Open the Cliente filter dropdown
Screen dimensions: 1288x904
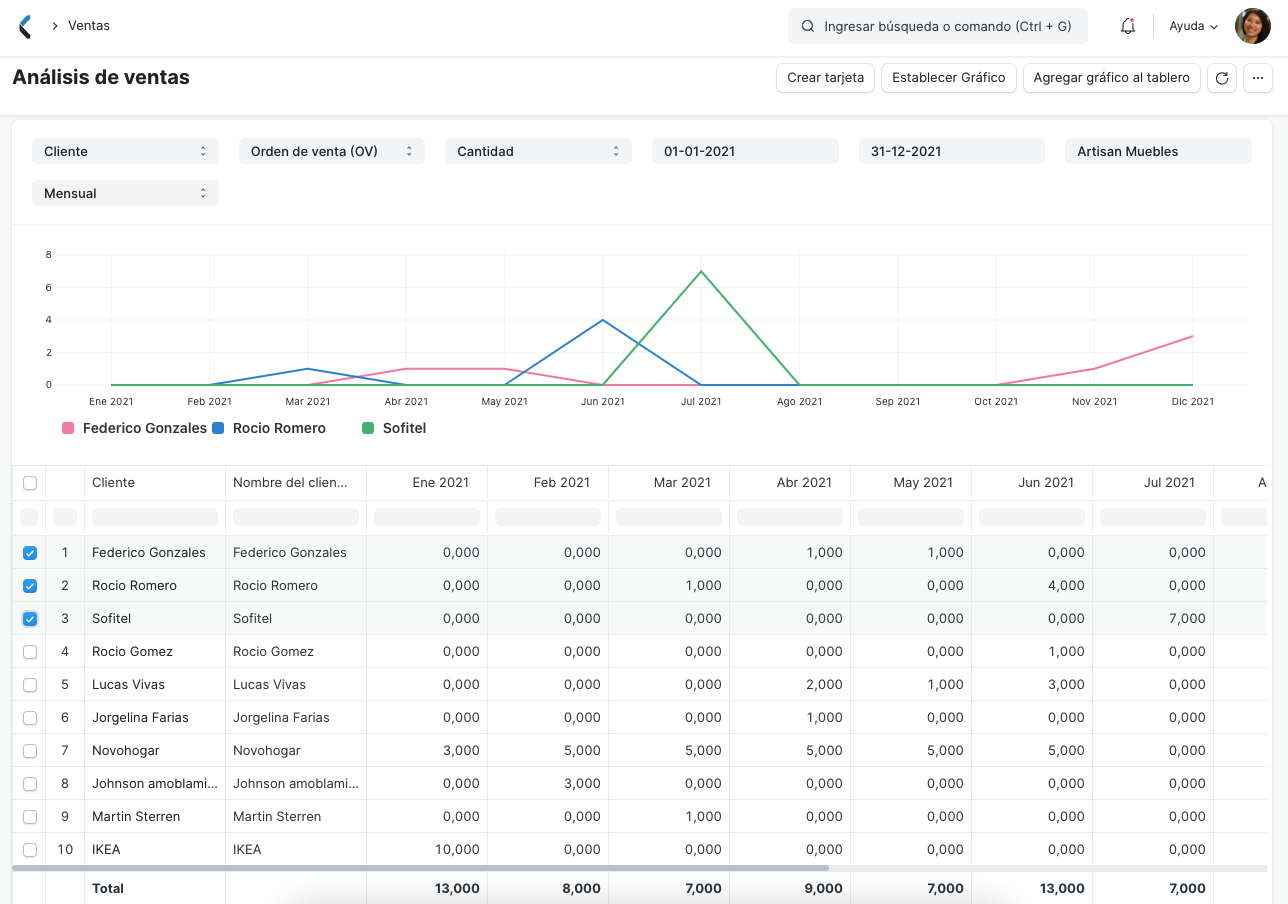124,151
